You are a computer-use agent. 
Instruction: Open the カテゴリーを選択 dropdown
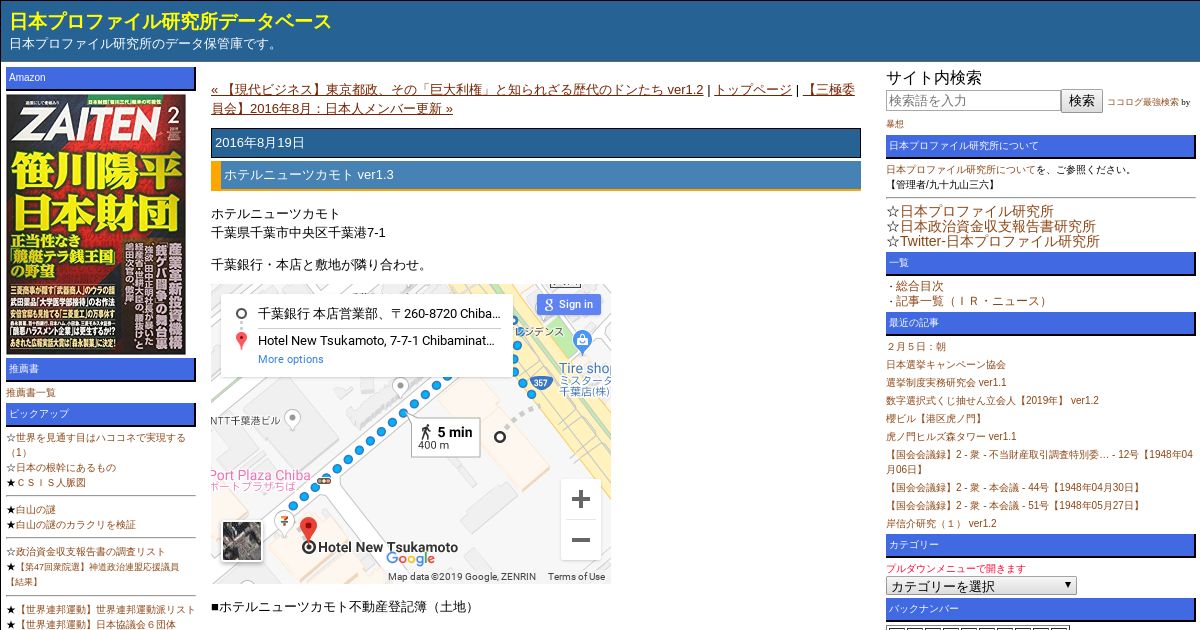[981, 586]
